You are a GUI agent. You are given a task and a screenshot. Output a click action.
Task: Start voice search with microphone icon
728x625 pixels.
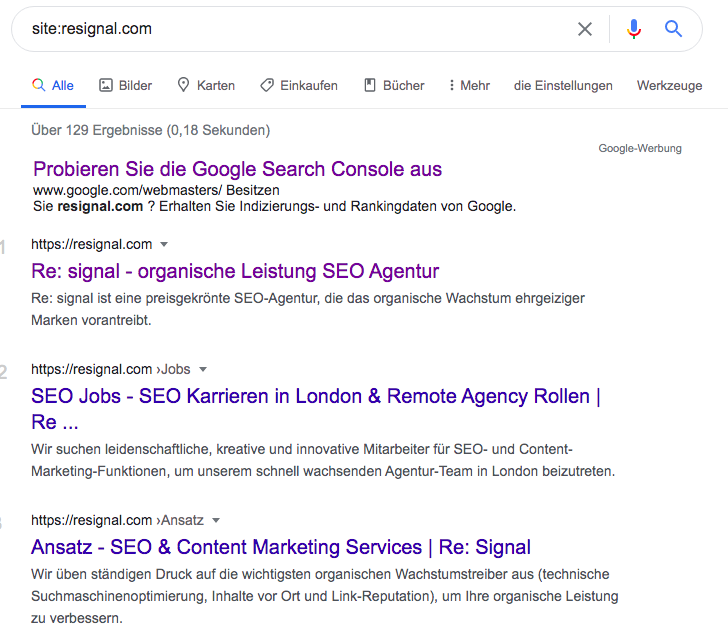coord(633,29)
